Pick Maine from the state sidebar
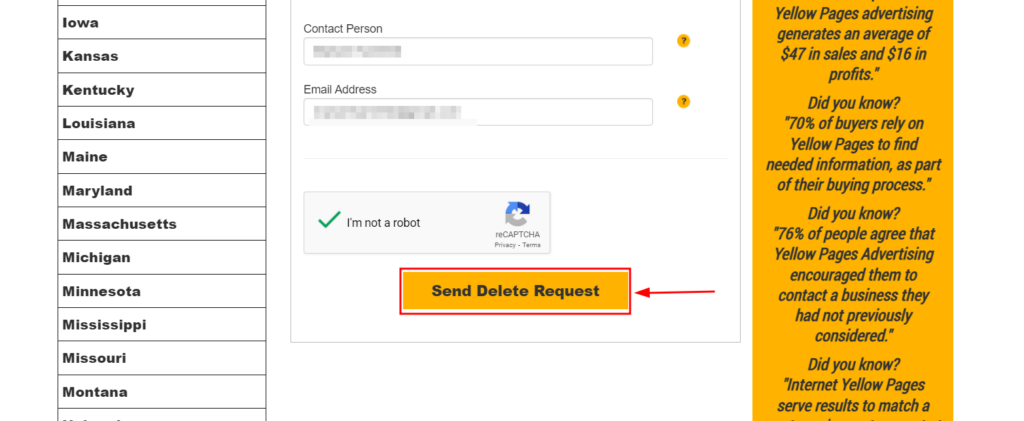Viewport: 1024px width, 421px height. pyautogui.click(x=162, y=157)
